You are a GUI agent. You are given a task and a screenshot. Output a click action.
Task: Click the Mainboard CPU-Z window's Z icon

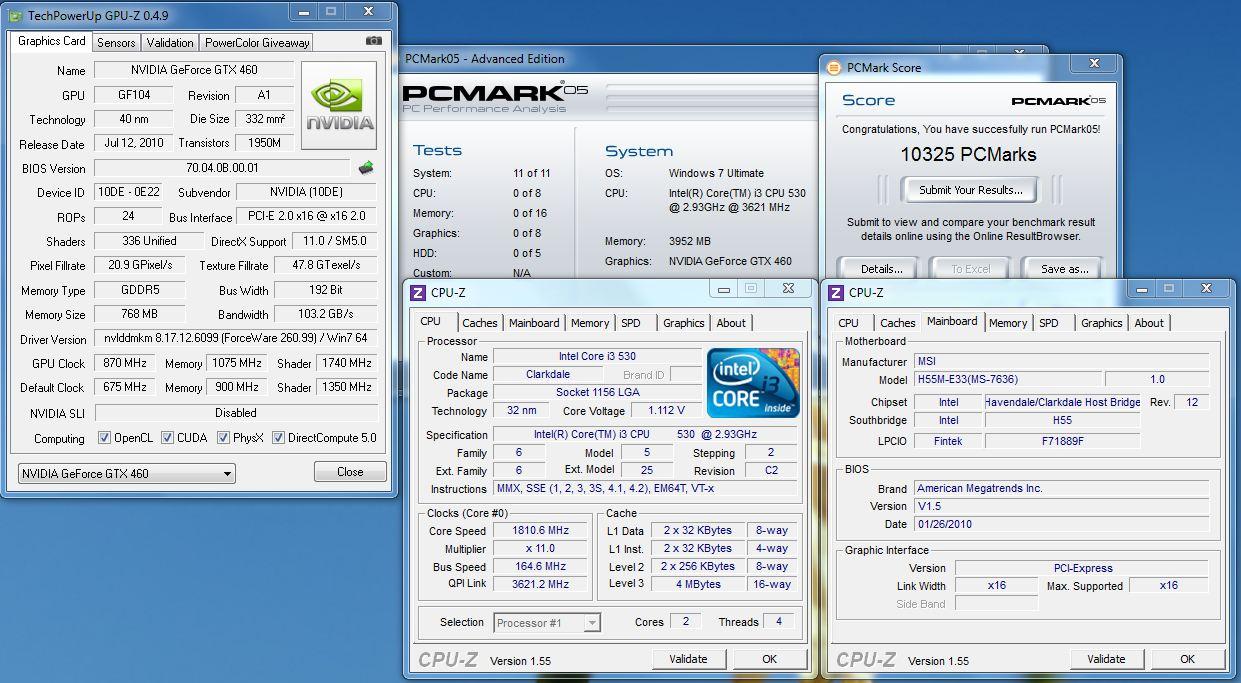[836, 292]
